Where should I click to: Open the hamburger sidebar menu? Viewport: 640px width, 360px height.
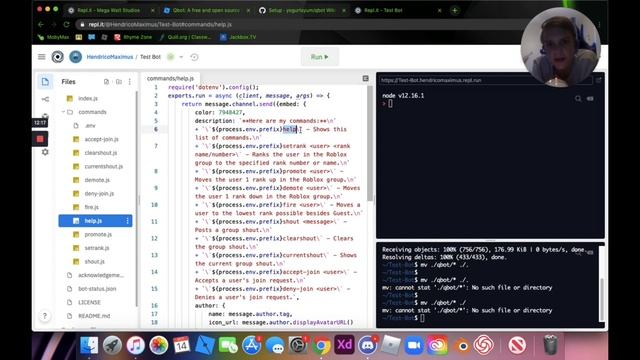(42, 57)
